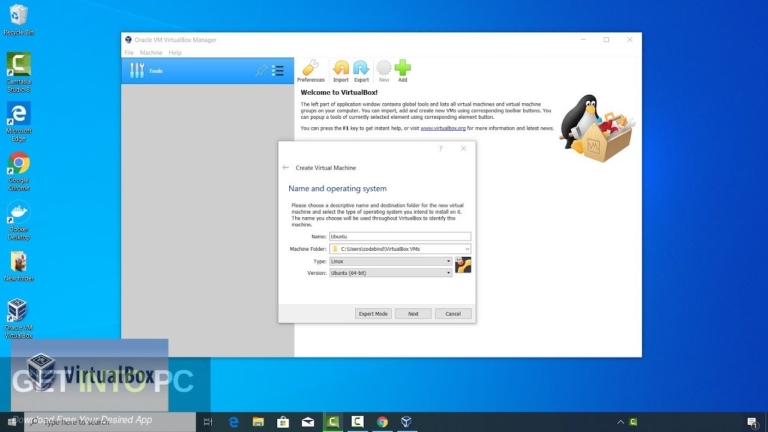Click the New virtual machine icon
768x432 pixels.
(384, 71)
